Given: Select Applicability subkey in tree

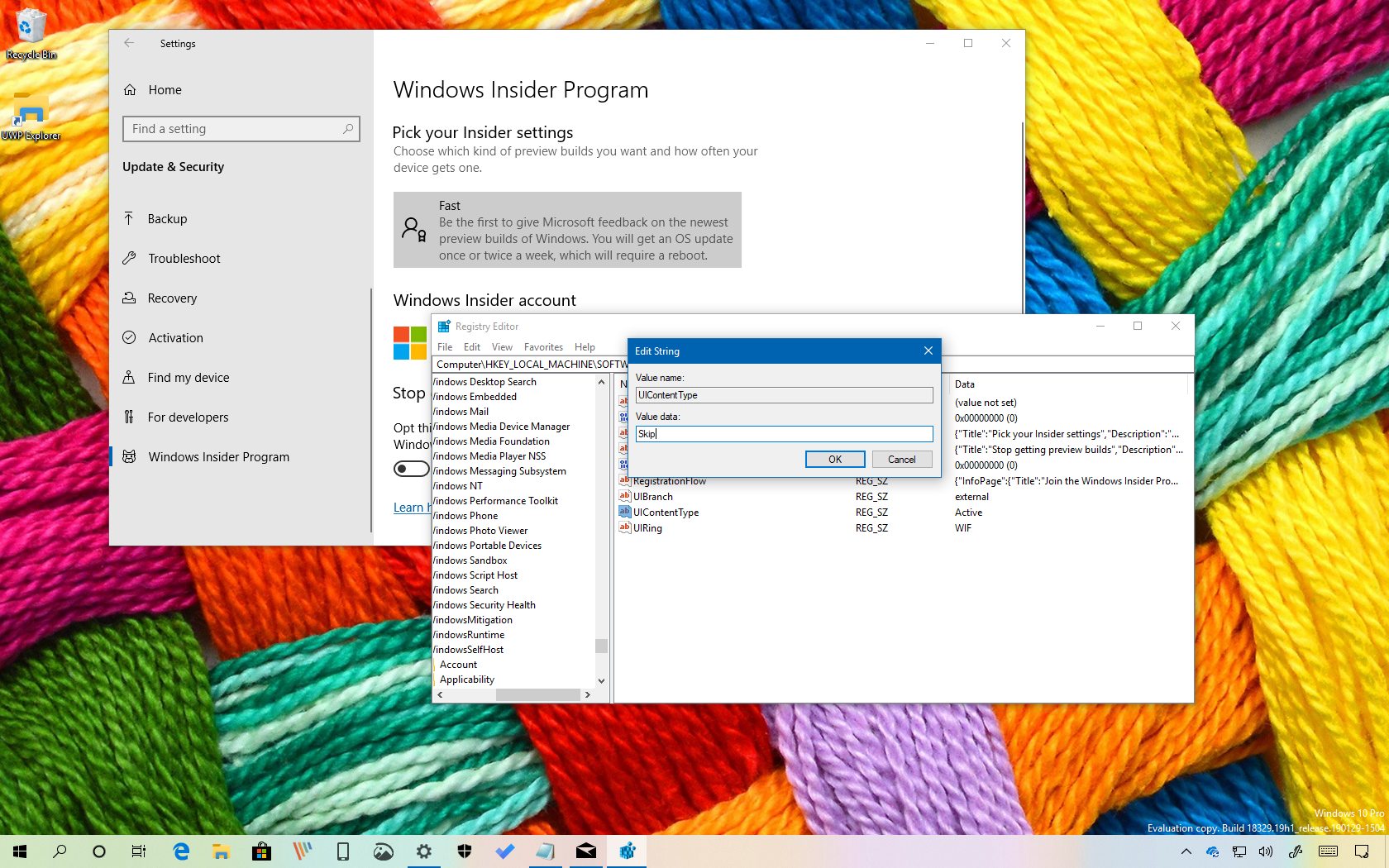Looking at the screenshot, I should 467,680.
